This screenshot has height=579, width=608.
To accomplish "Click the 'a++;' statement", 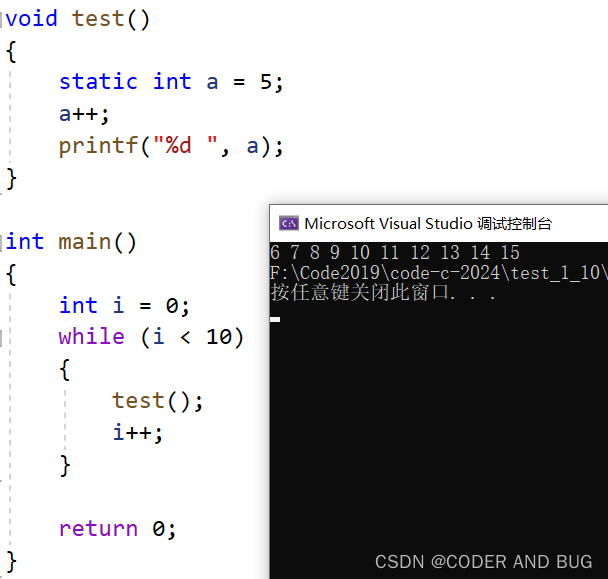I will (84, 114).
